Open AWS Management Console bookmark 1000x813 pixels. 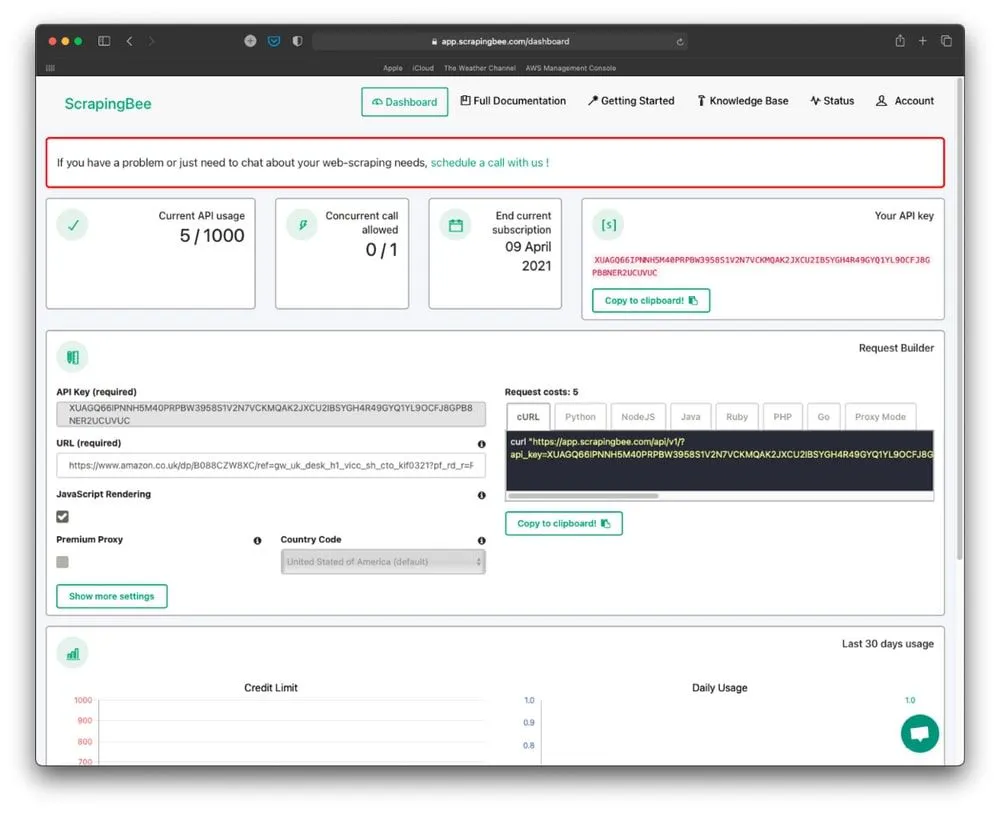pyautogui.click(x=570, y=68)
